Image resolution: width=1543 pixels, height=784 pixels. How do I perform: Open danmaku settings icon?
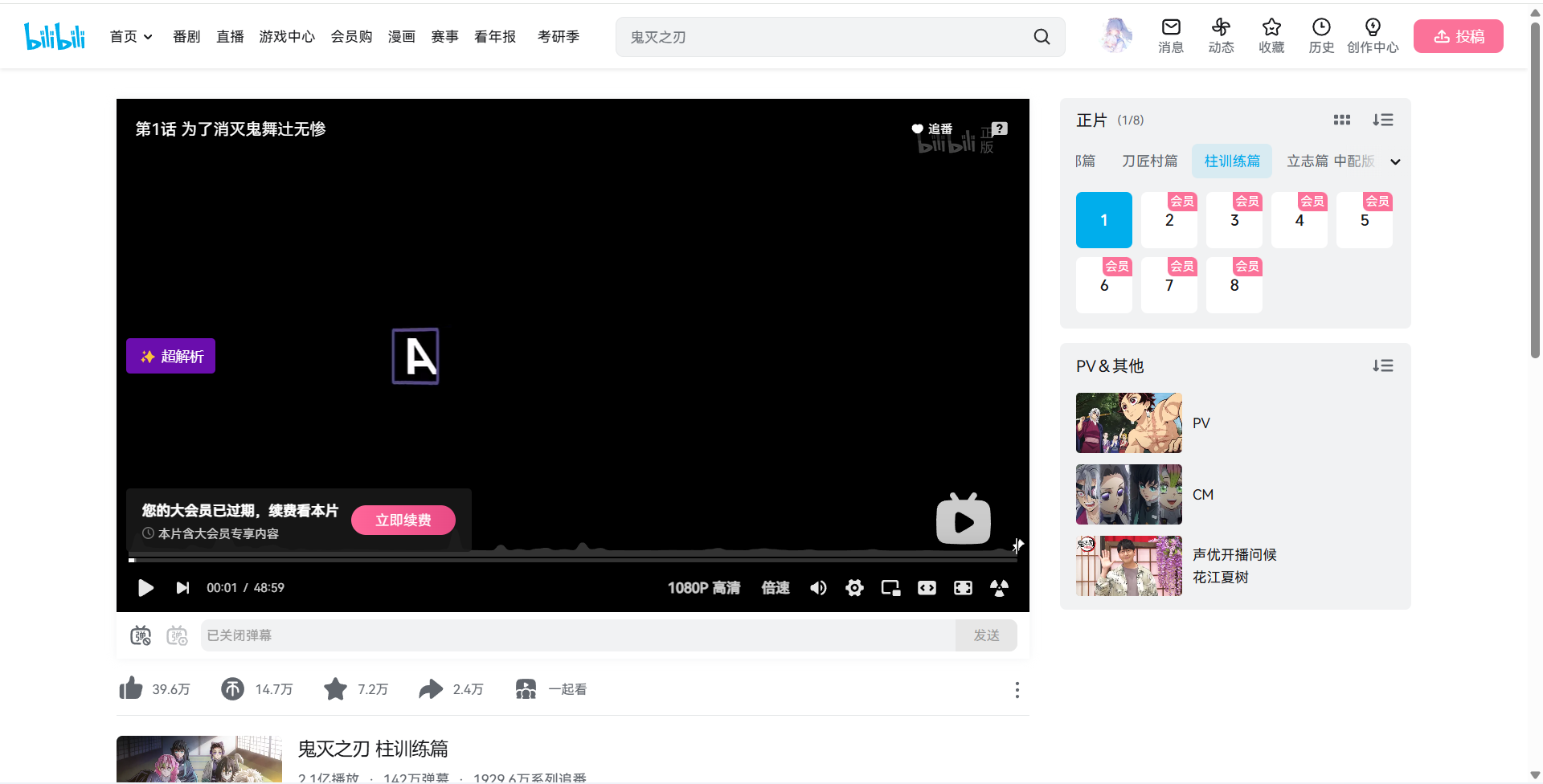click(177, 635)
